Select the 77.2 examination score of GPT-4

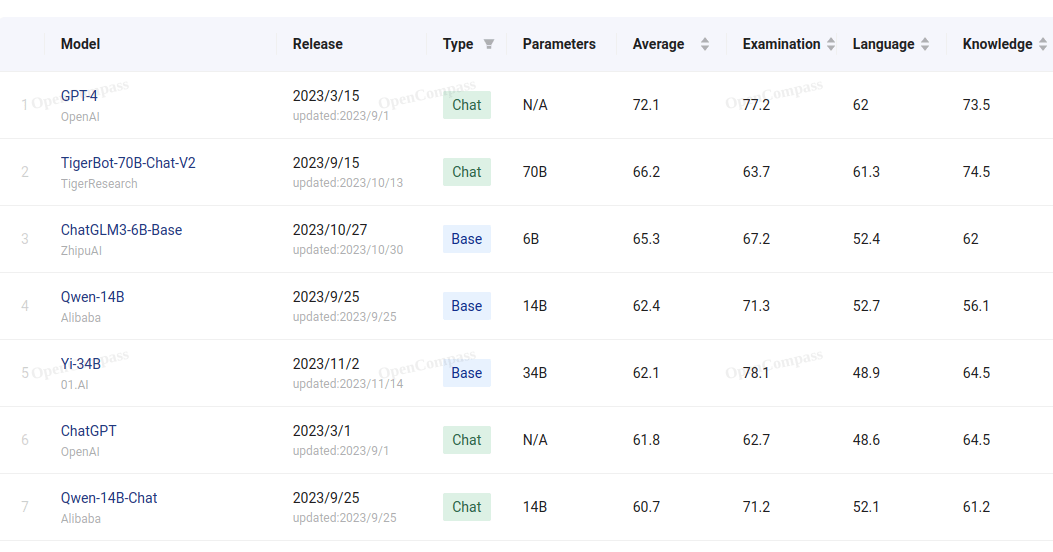click(756, 105)
